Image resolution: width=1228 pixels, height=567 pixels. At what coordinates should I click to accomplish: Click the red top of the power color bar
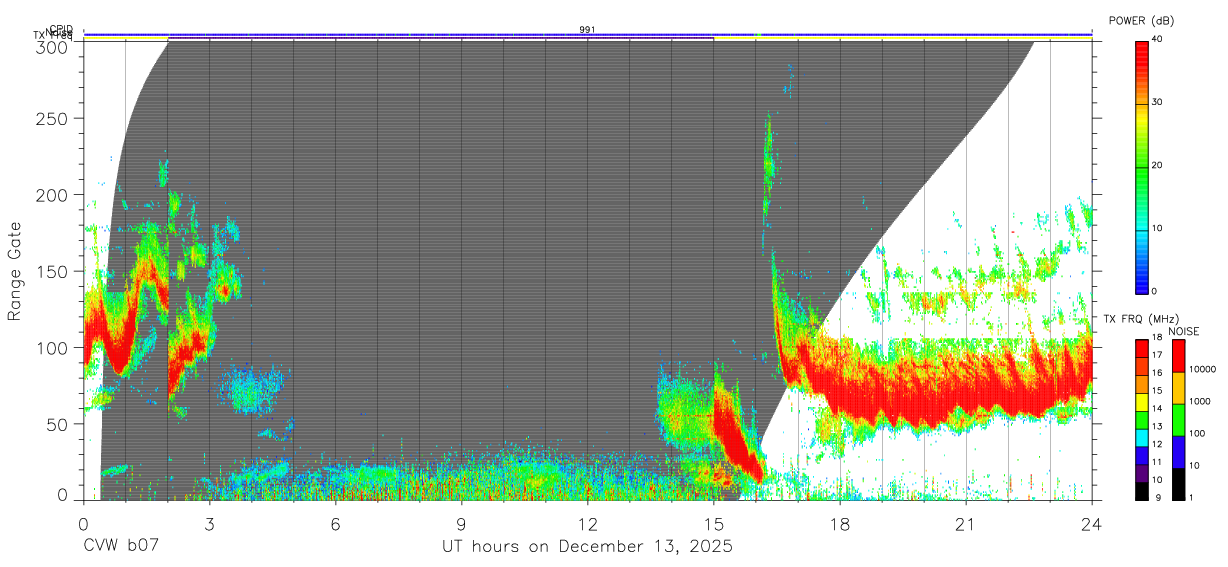pyautogui.click(x=1142, y=55)
